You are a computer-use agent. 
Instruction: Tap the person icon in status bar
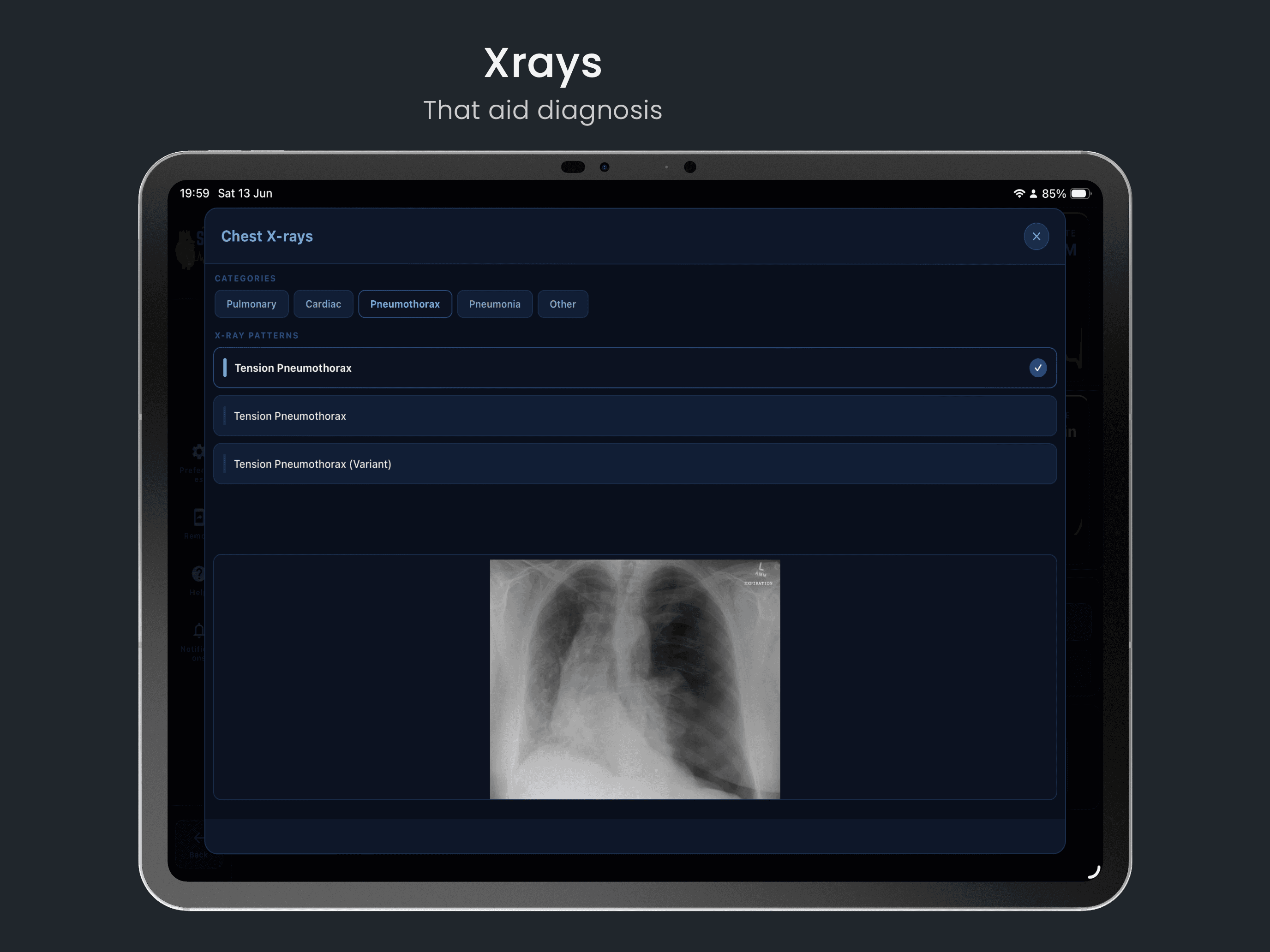[1033, 193]
